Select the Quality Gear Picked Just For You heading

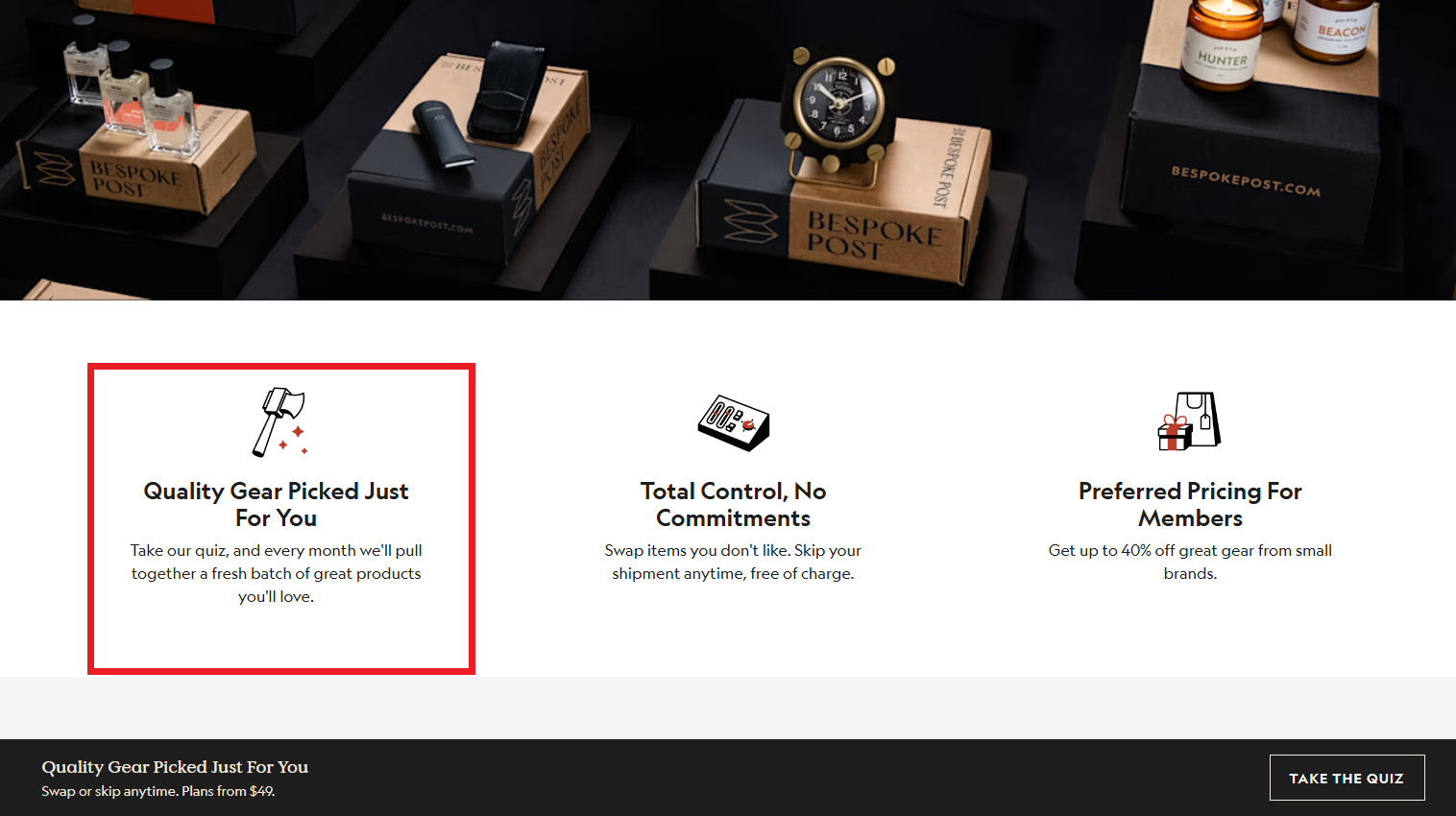point(277,504)
